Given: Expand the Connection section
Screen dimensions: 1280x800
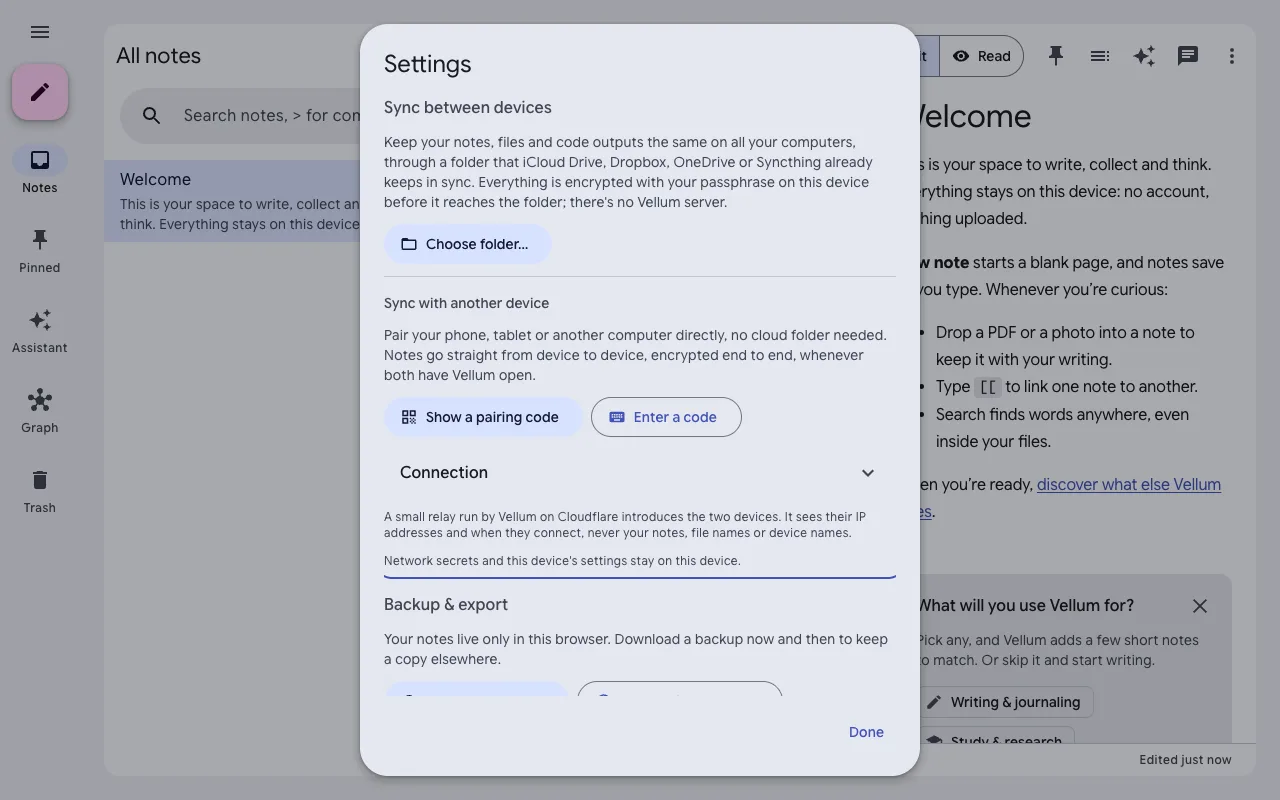Looking at the screenshot, I should pos(640,473).
